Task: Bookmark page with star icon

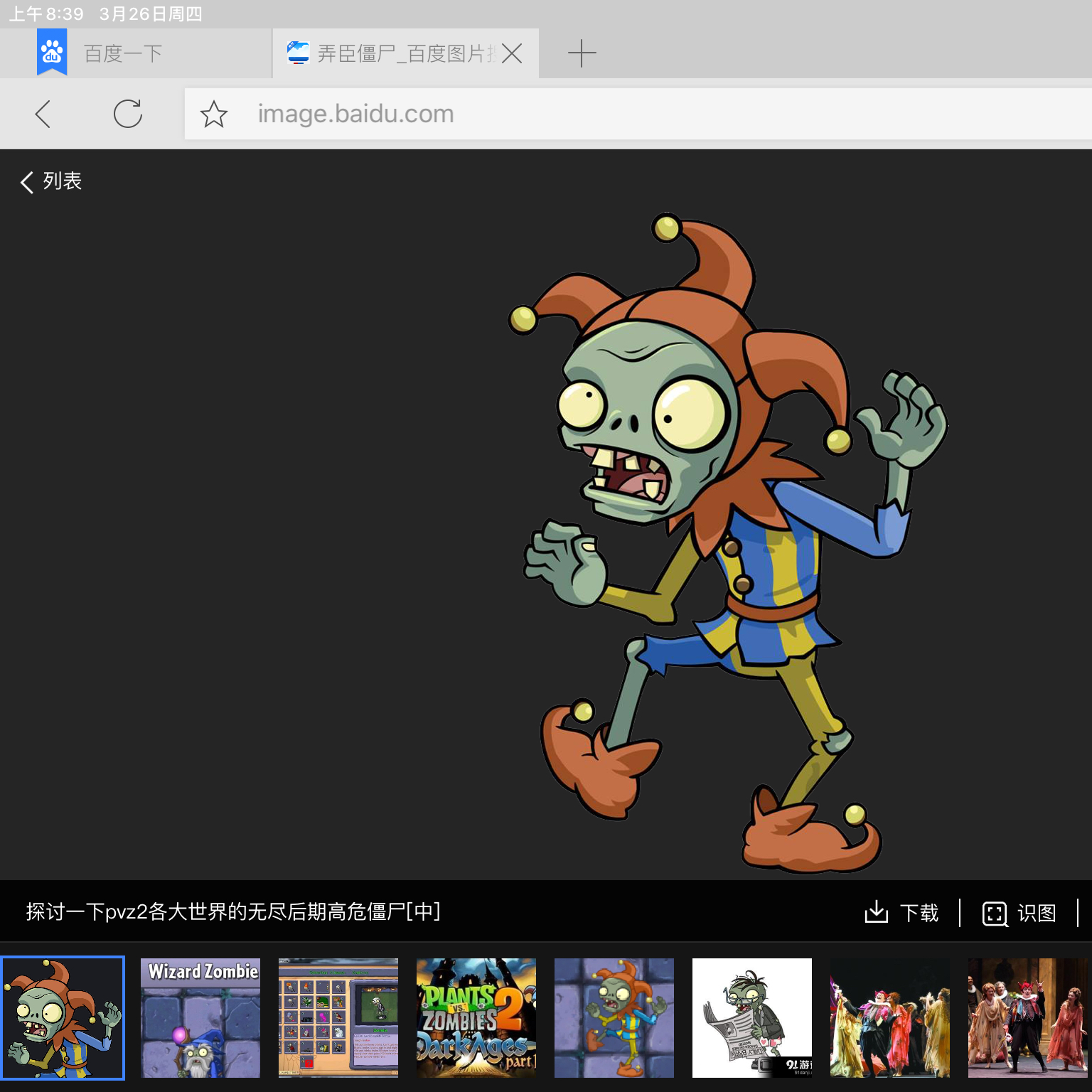Action: point(213,114)
